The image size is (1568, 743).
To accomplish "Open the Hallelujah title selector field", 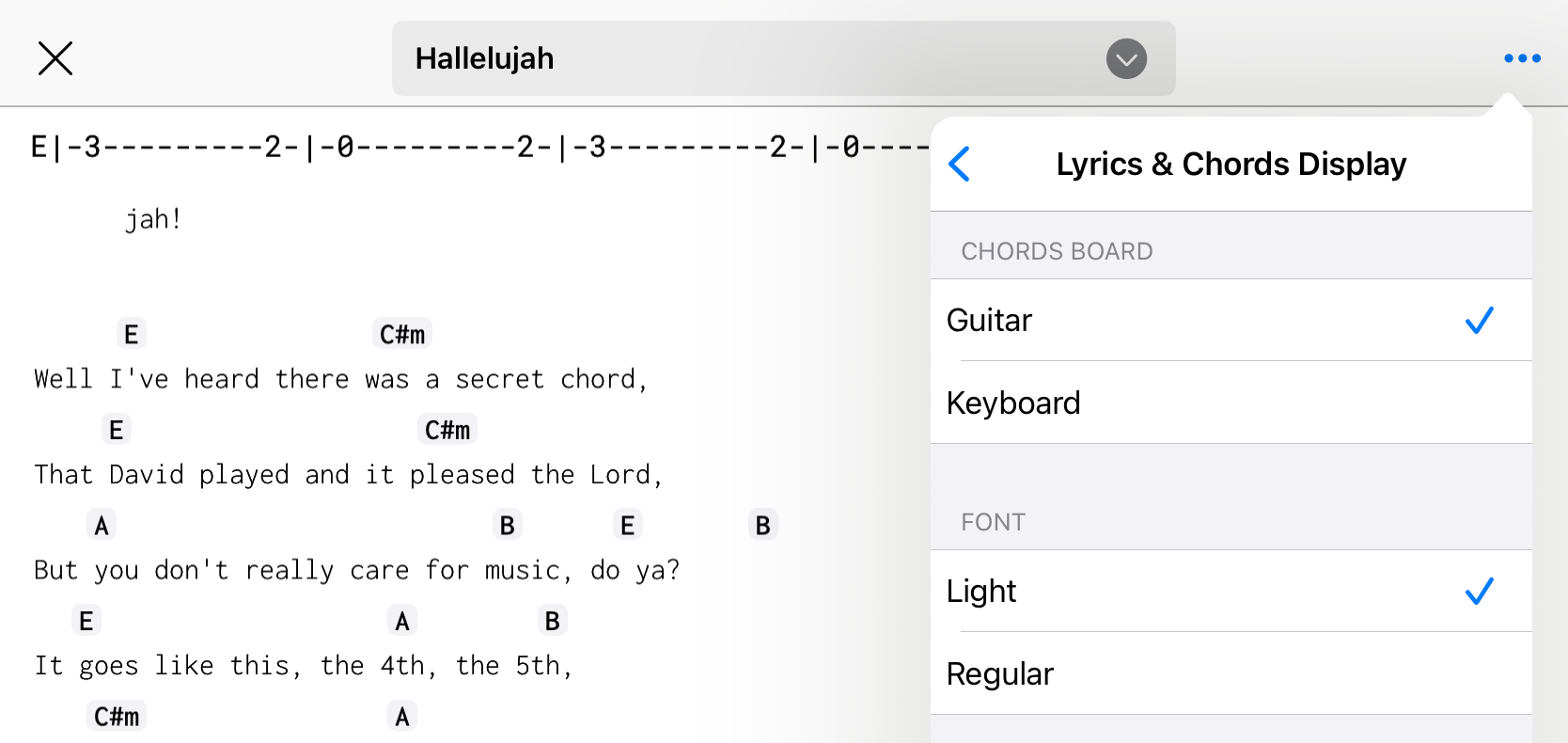I will [x=783, y=58].
